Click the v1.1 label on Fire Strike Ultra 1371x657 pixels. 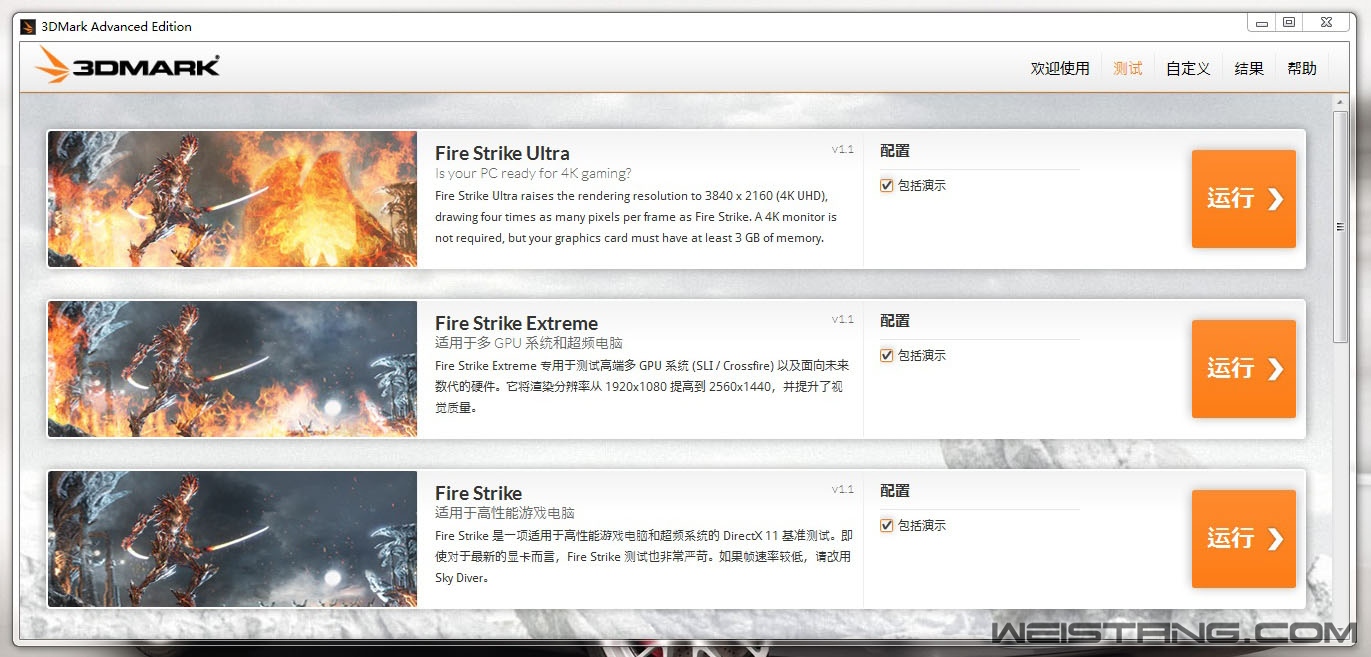tap(843, 149)
